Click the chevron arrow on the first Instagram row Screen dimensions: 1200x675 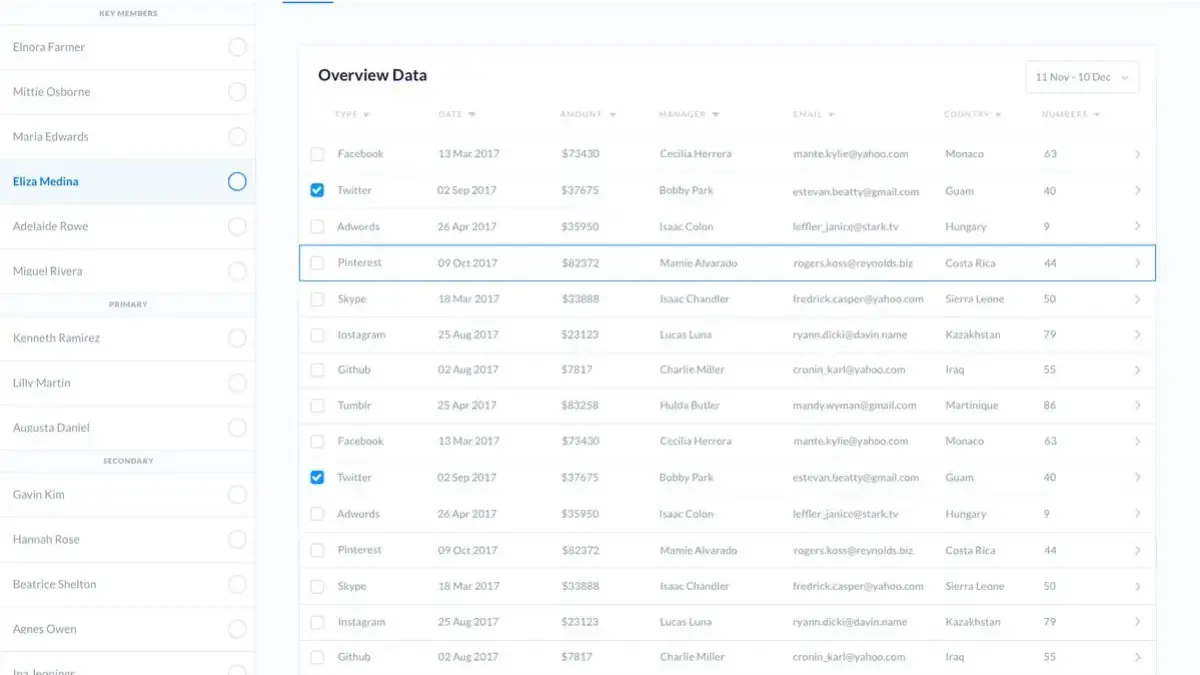(1138, 335)
